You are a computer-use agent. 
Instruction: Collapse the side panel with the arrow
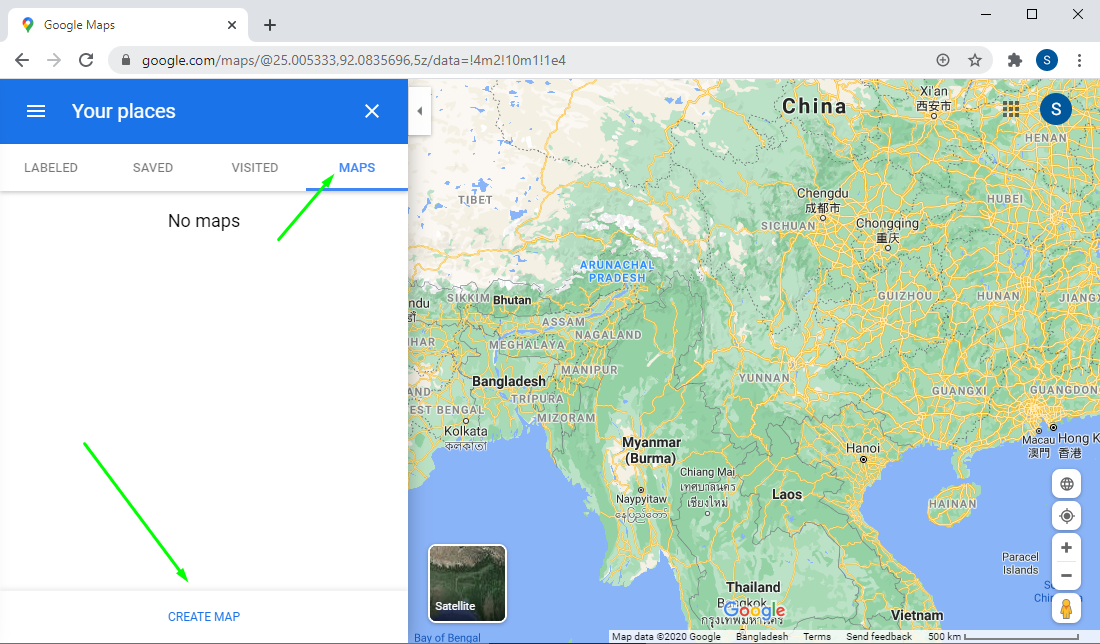coord(420,111)
